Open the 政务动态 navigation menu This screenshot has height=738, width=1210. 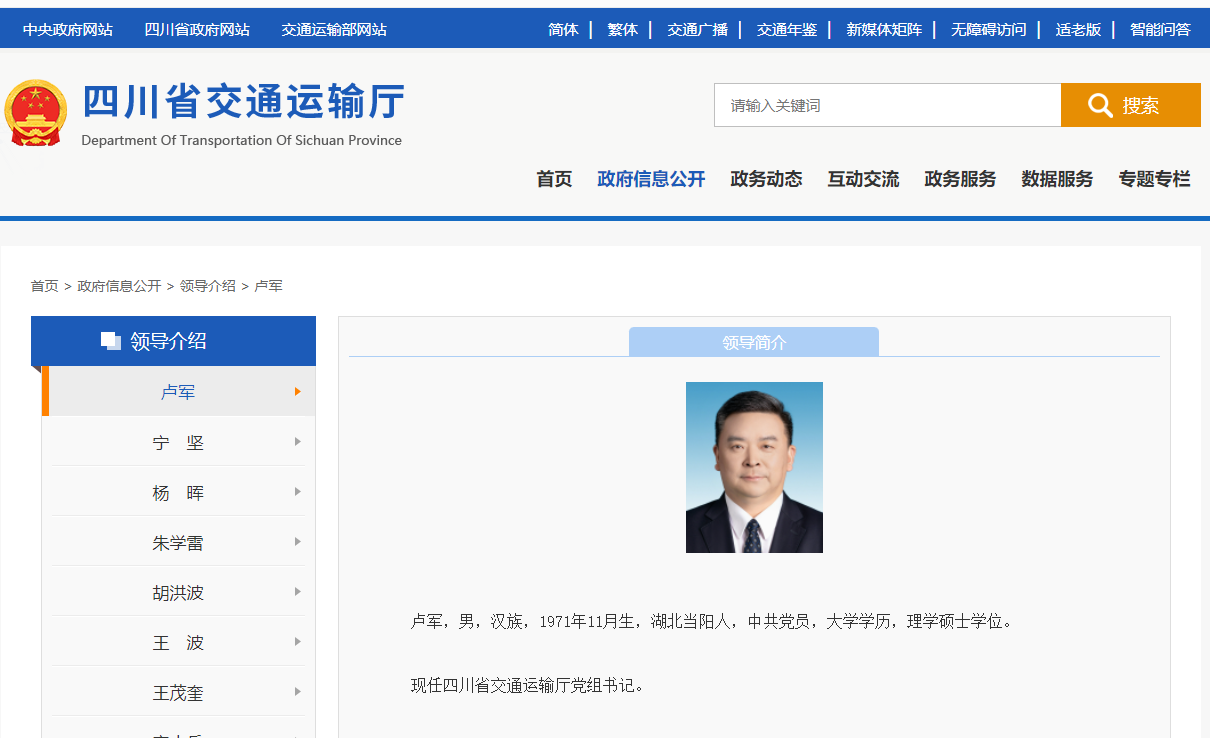click(766, 179)
